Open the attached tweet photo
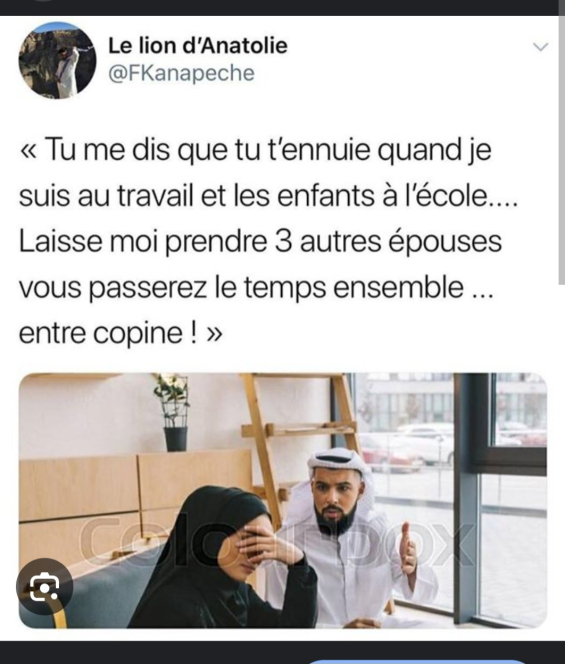This screenshot has height=664, width=565. [283, 501]
